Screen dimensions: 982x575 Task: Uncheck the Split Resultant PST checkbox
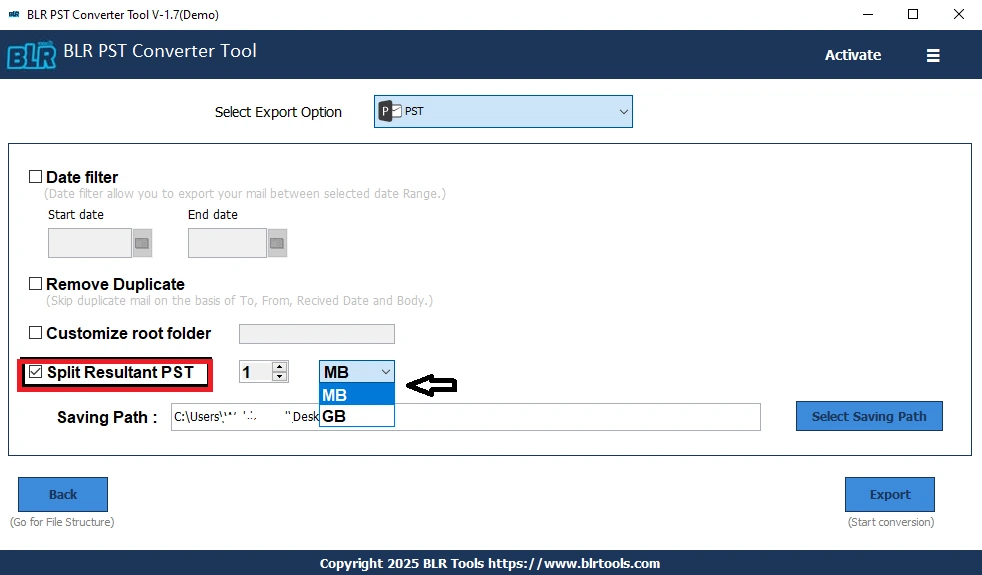[x=36, y=372]
